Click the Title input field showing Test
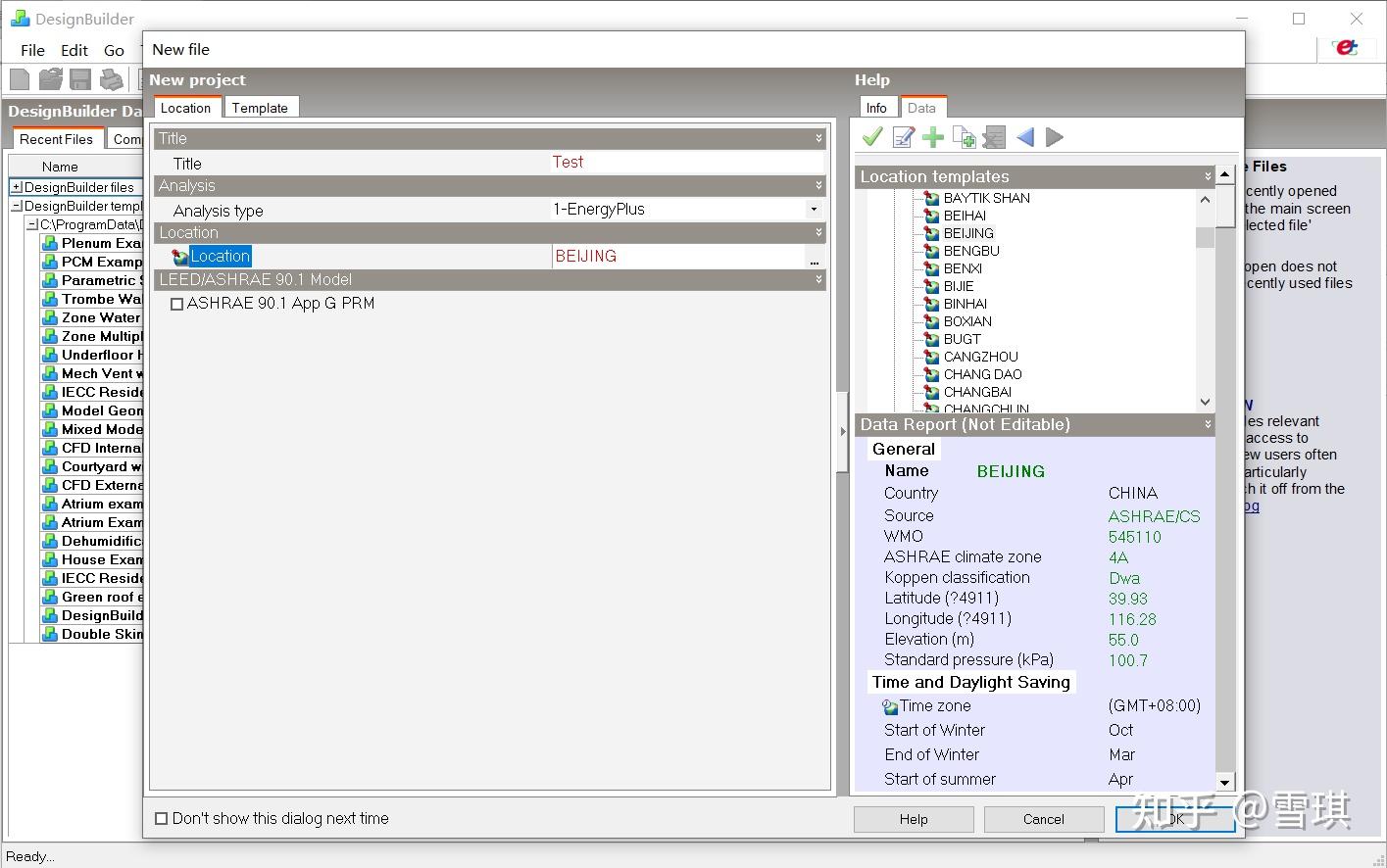 click(686, 163)
